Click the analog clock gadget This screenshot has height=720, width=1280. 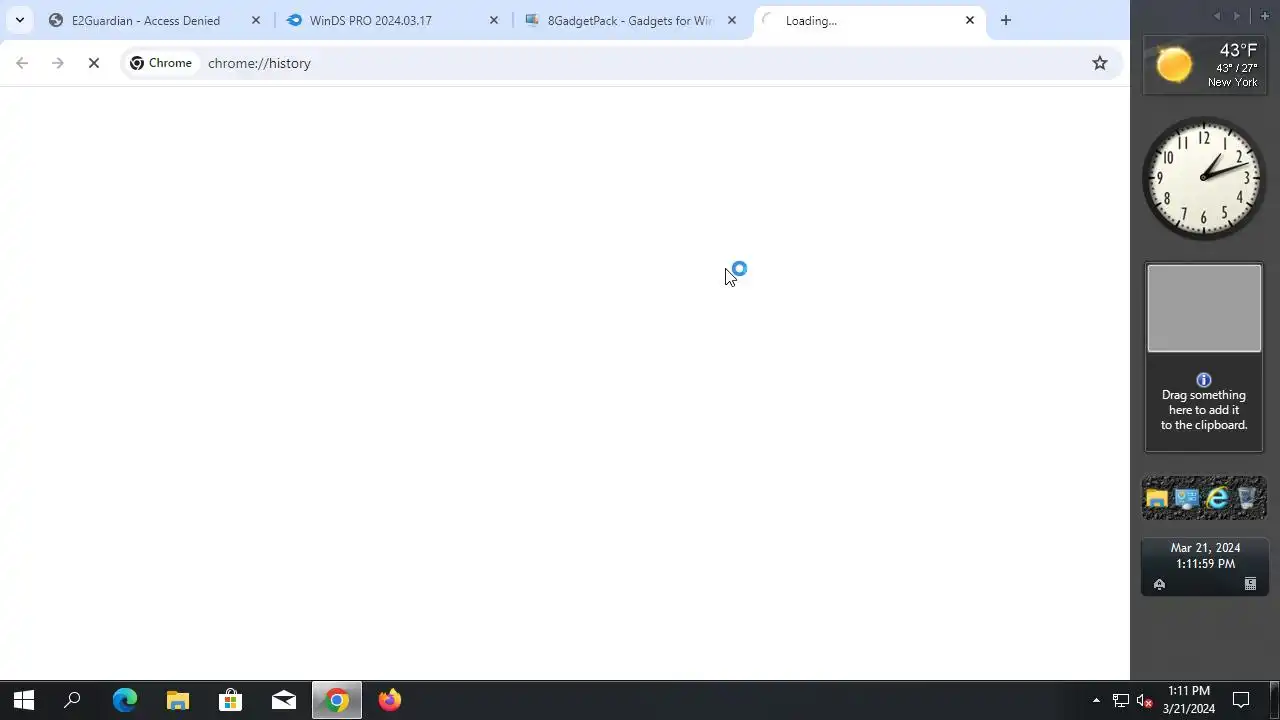1204,178
